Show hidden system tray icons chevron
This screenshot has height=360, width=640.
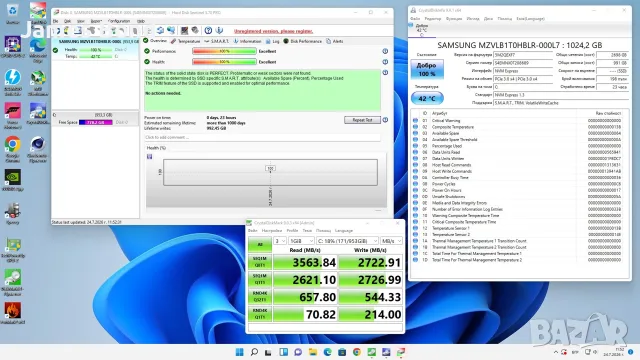click(556, 352)
